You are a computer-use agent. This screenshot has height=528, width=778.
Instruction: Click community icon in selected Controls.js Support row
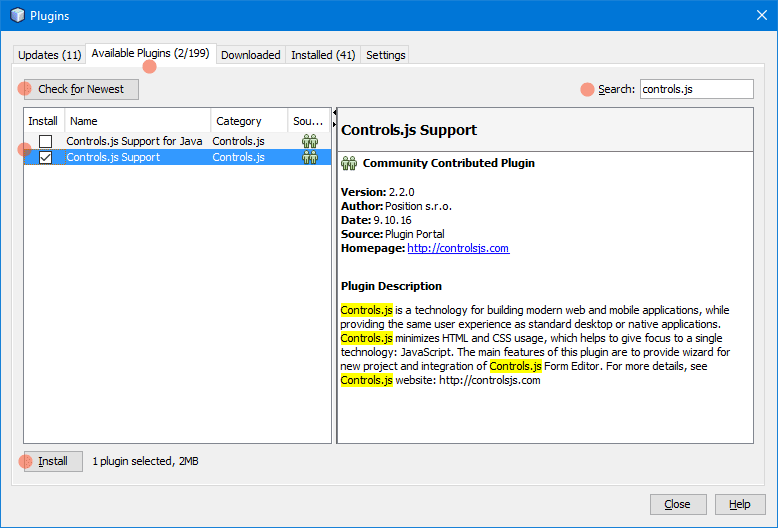tap(310, 157)
